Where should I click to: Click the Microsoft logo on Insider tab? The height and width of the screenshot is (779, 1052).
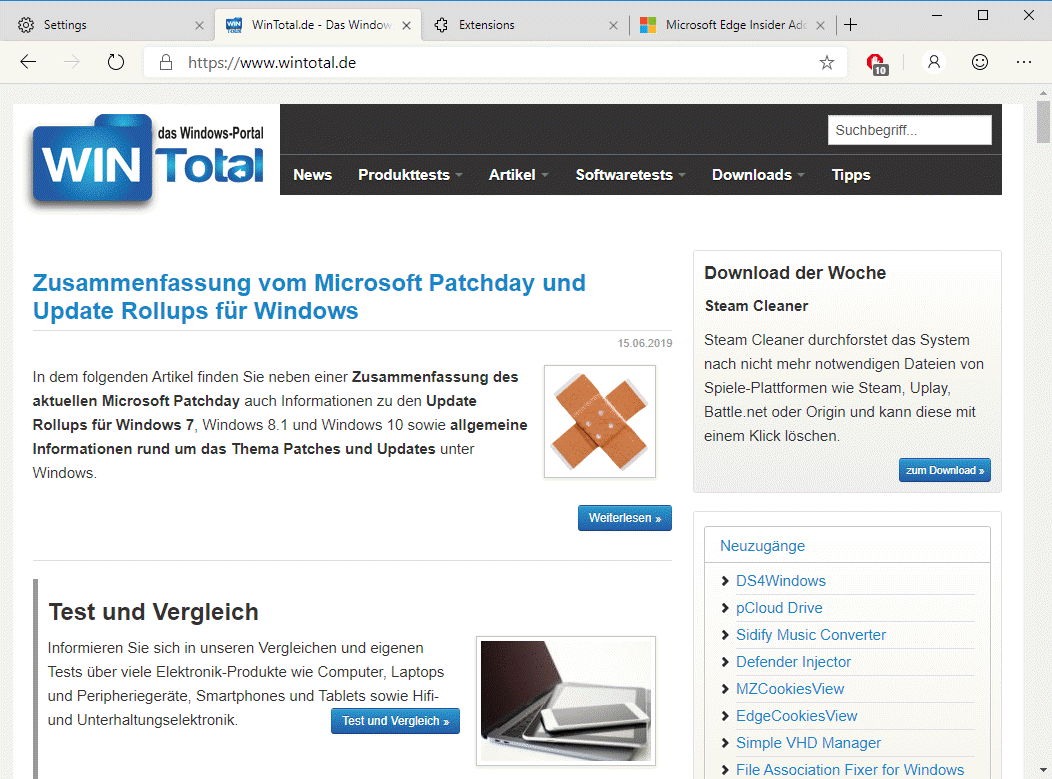[x=647, y=25]
